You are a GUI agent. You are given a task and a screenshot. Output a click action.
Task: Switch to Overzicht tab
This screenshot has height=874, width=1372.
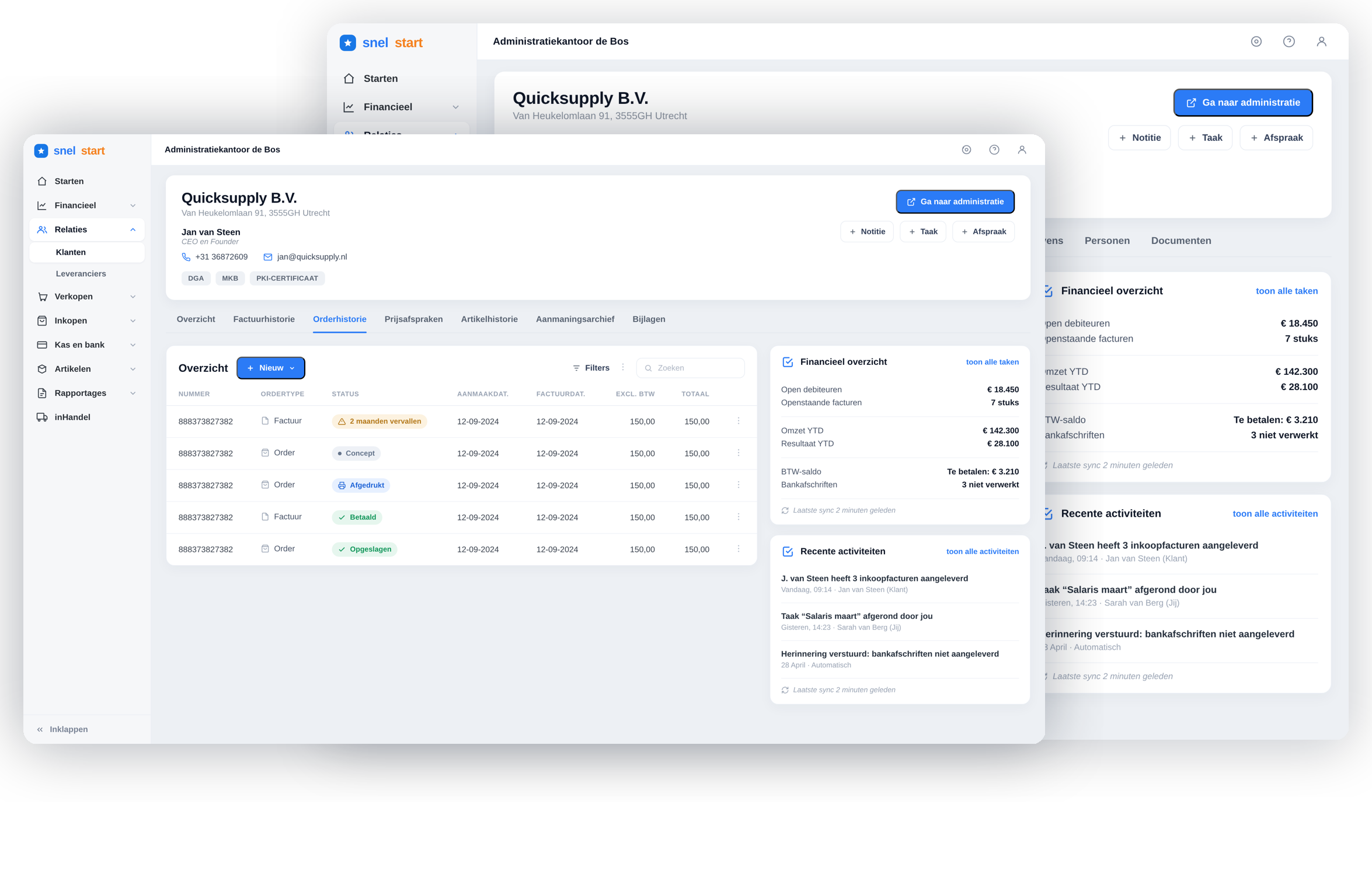196,319
